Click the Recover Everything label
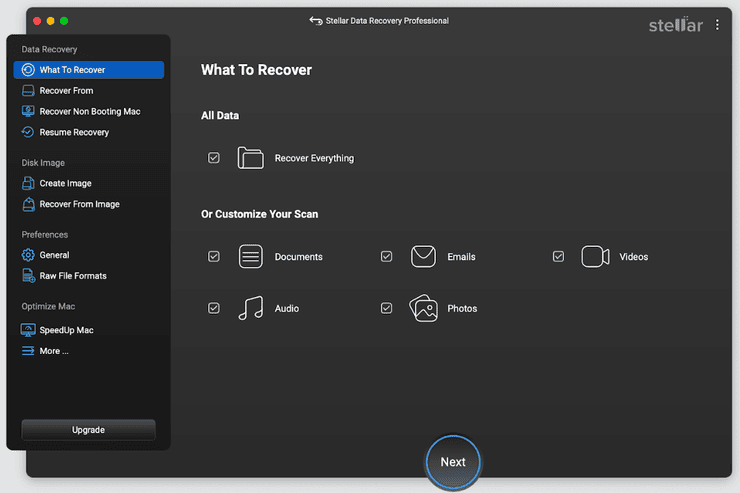The height and width of the screenshot is (493, 740). [314, 158]
